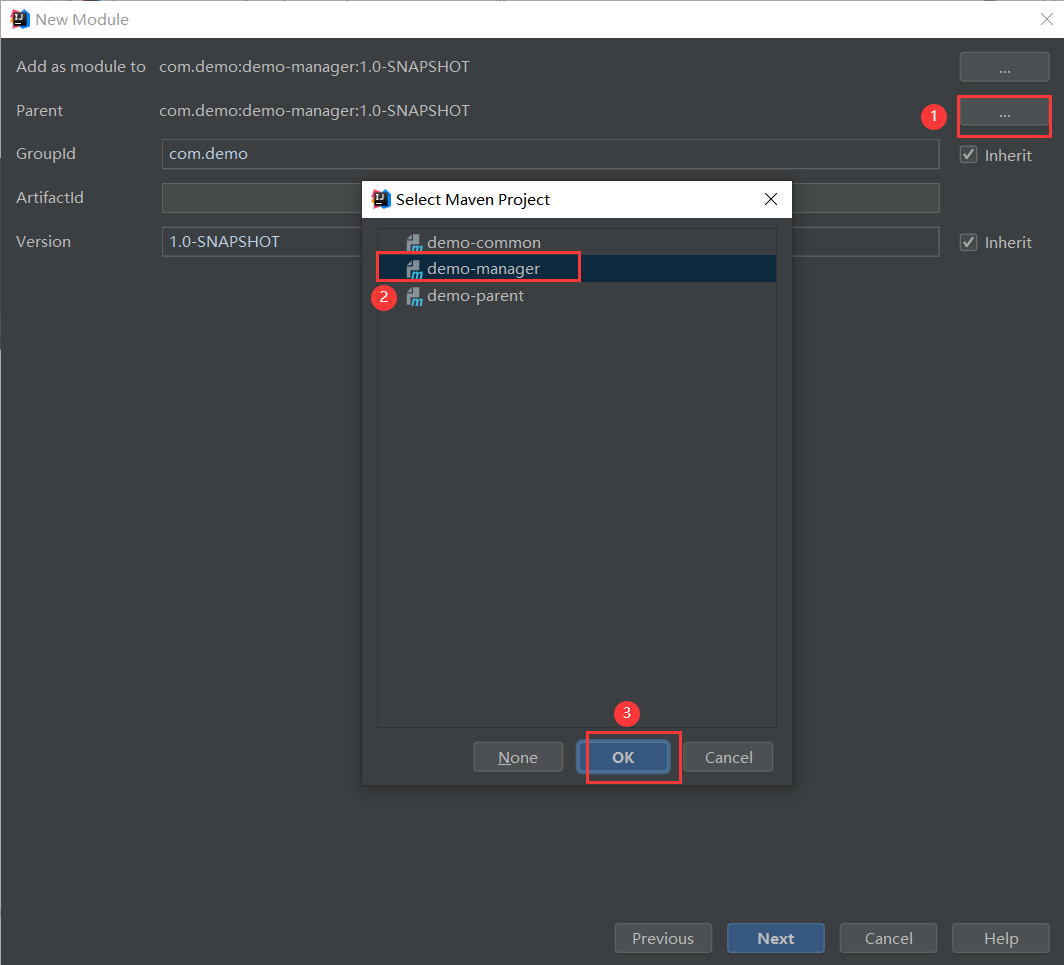Click the Add as module to value text
1064x965 pixels.
click(x=314, y=67)
